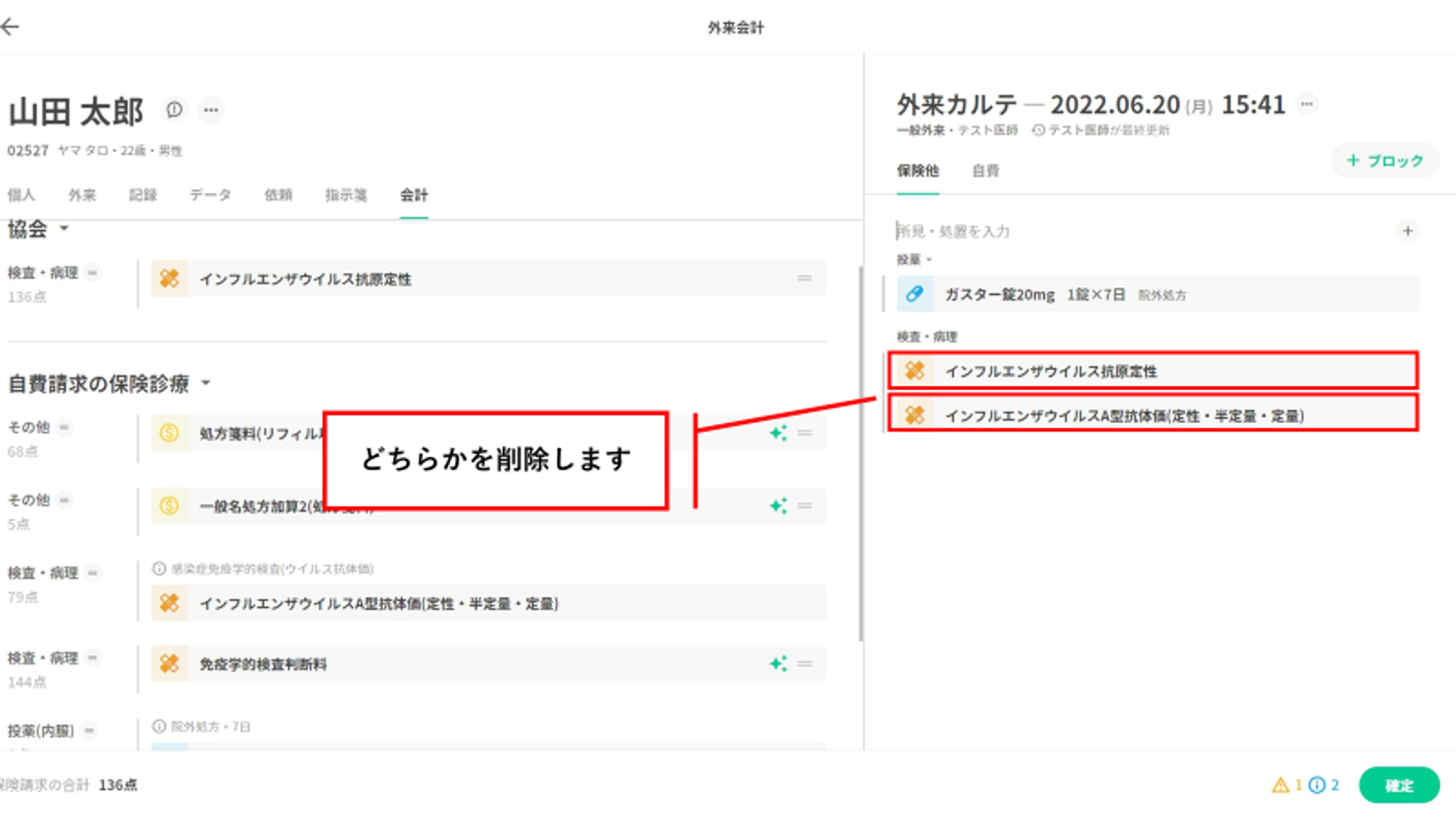Click the blue info notification icon
Viewport: 1456px width, 819px height.
(x=1316, y=785)
